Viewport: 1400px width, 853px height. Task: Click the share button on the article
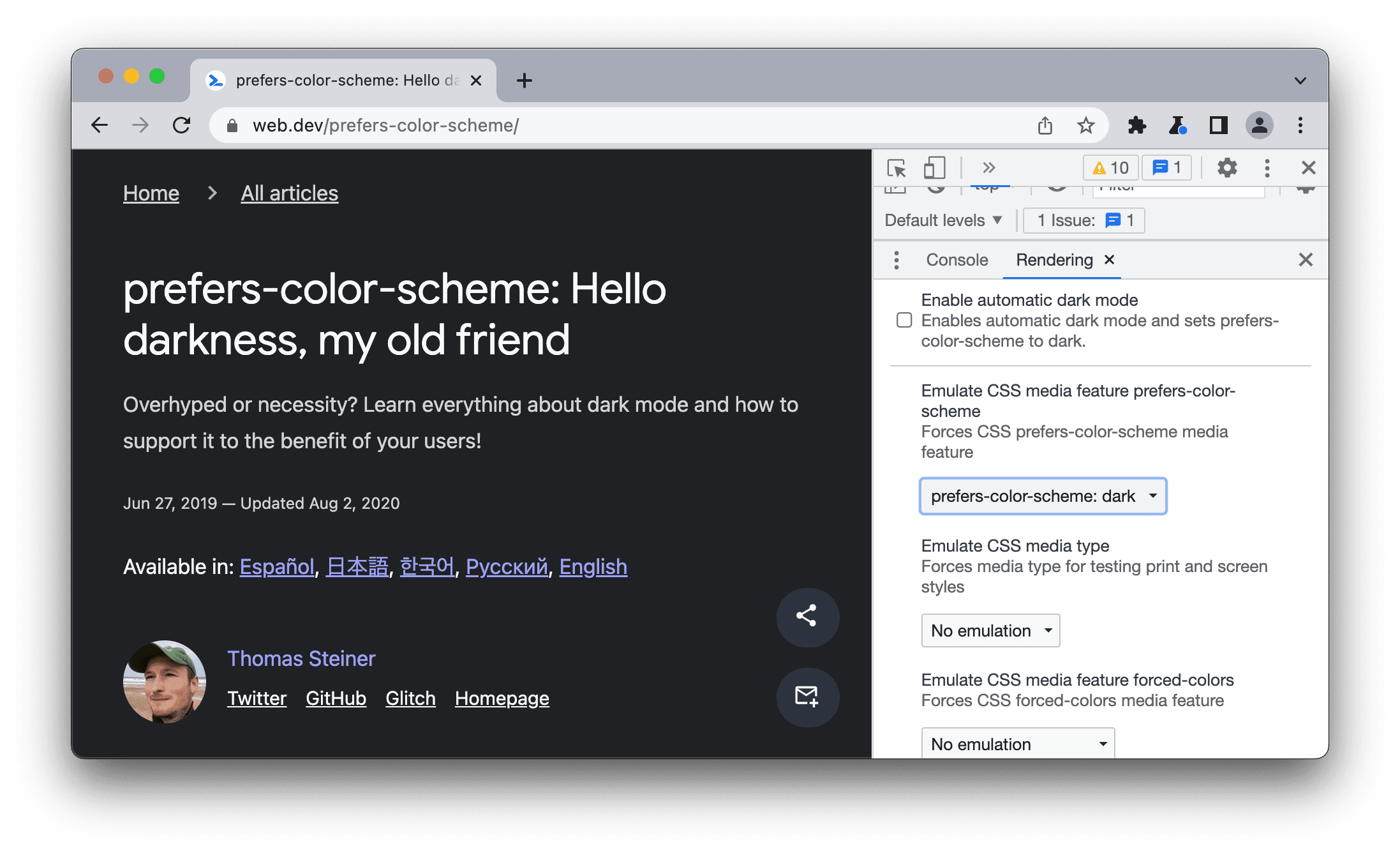pyautogui.click(x=807, y=614)
